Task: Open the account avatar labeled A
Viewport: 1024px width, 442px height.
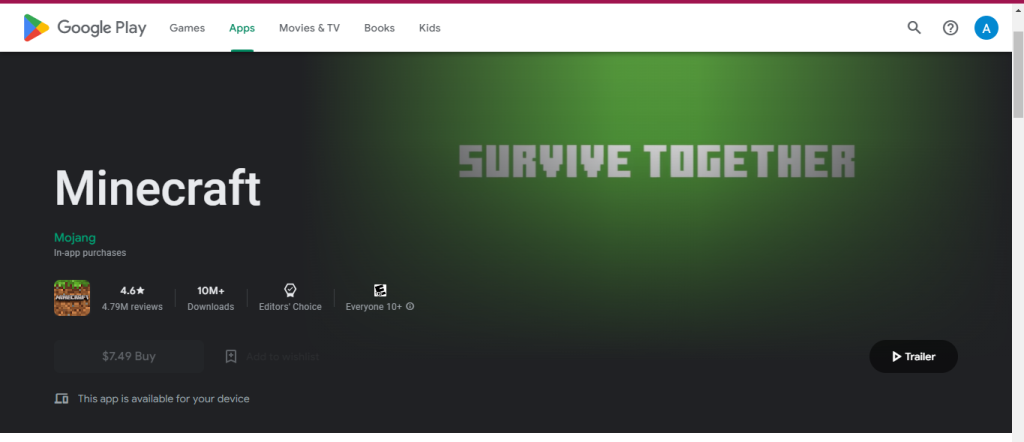Action: click(986, 27)
